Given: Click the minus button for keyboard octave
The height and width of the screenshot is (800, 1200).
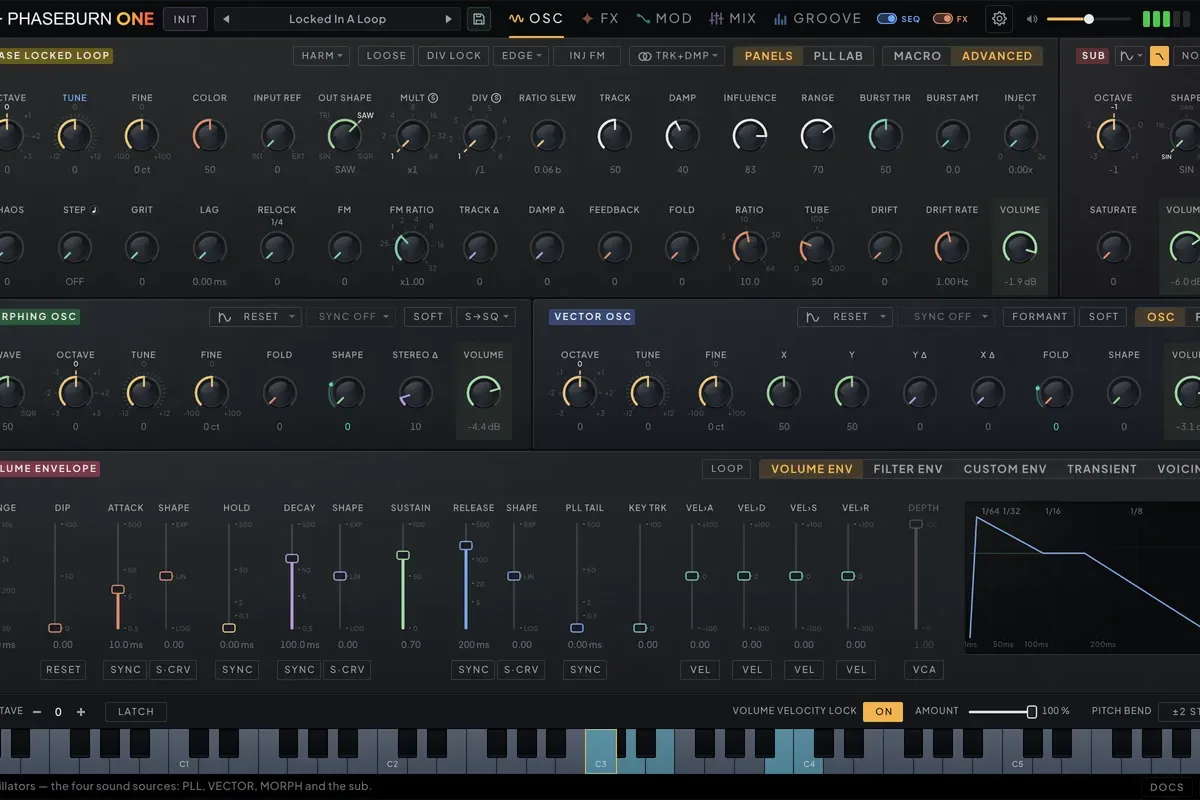Looking at the screenshot, I should [x=37, y=712].
